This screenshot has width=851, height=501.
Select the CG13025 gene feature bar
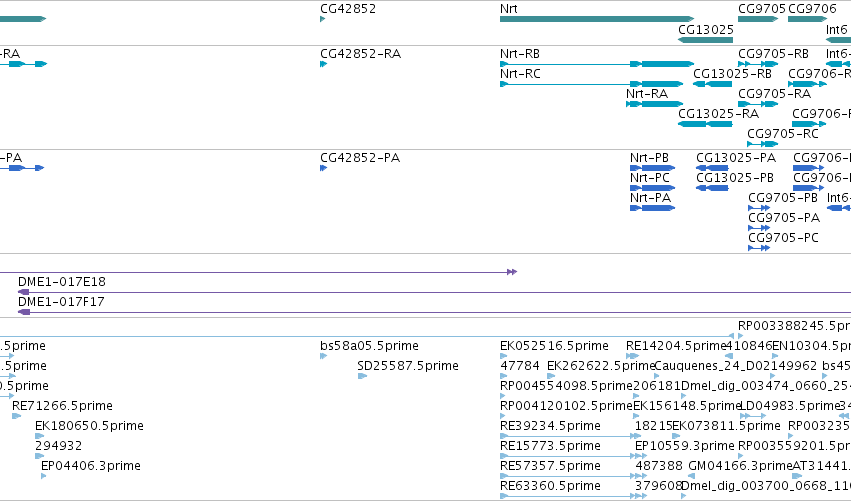click(x=706, y=40)
